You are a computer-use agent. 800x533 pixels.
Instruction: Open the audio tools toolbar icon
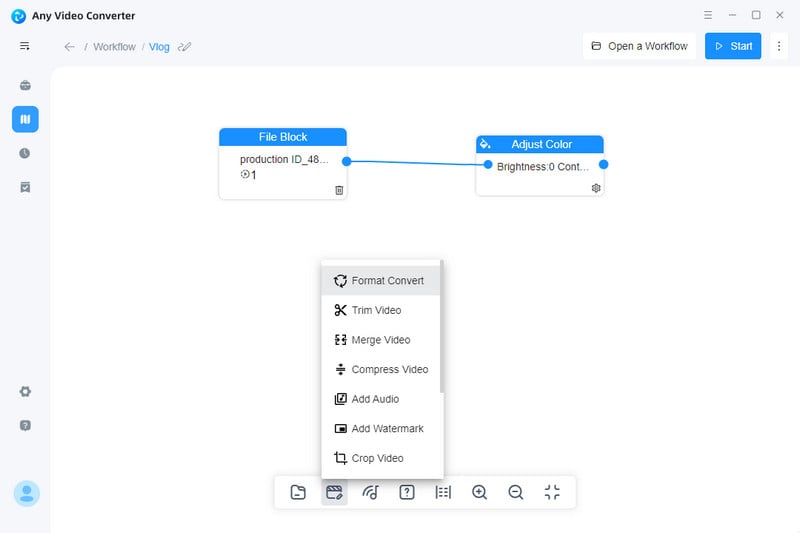(370, 492)
